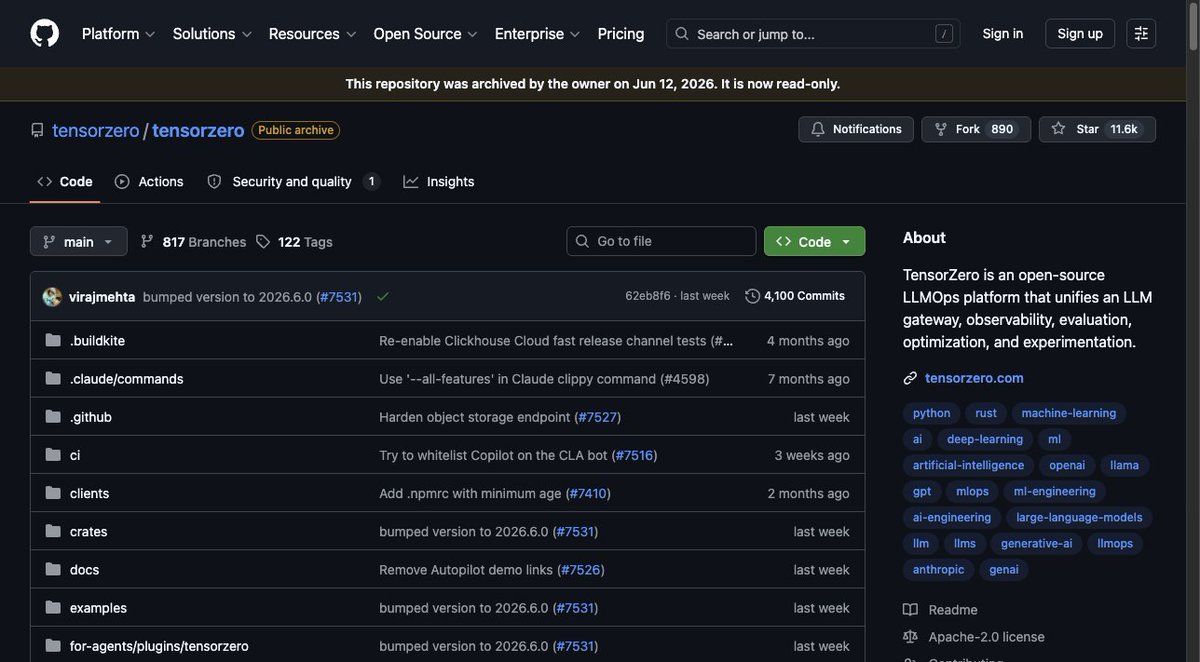
Task: Open pull request #7410 link
Action: click(588, 493)
